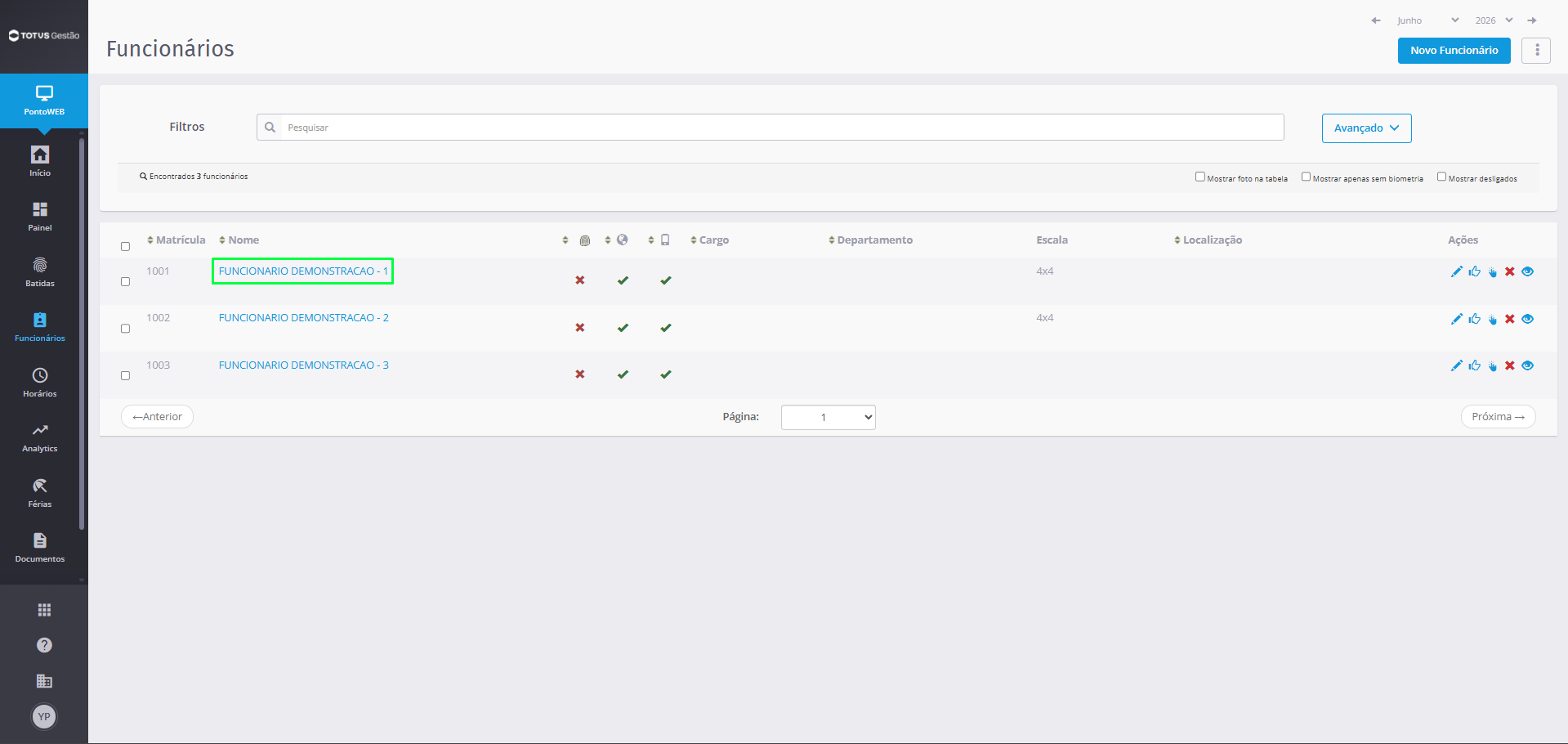
Task: View employee 1002 with the eye icon
Action: point(1528,319)
